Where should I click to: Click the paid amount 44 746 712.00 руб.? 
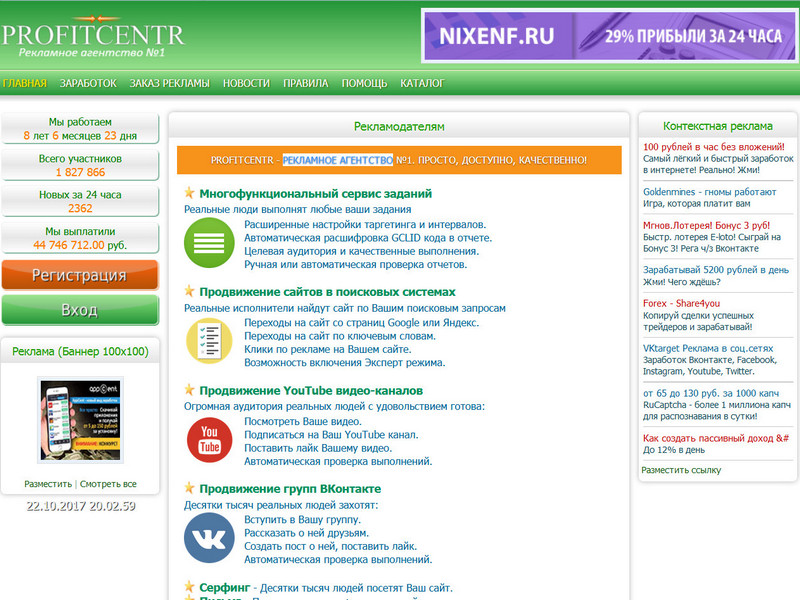click(x=80, y=245)
